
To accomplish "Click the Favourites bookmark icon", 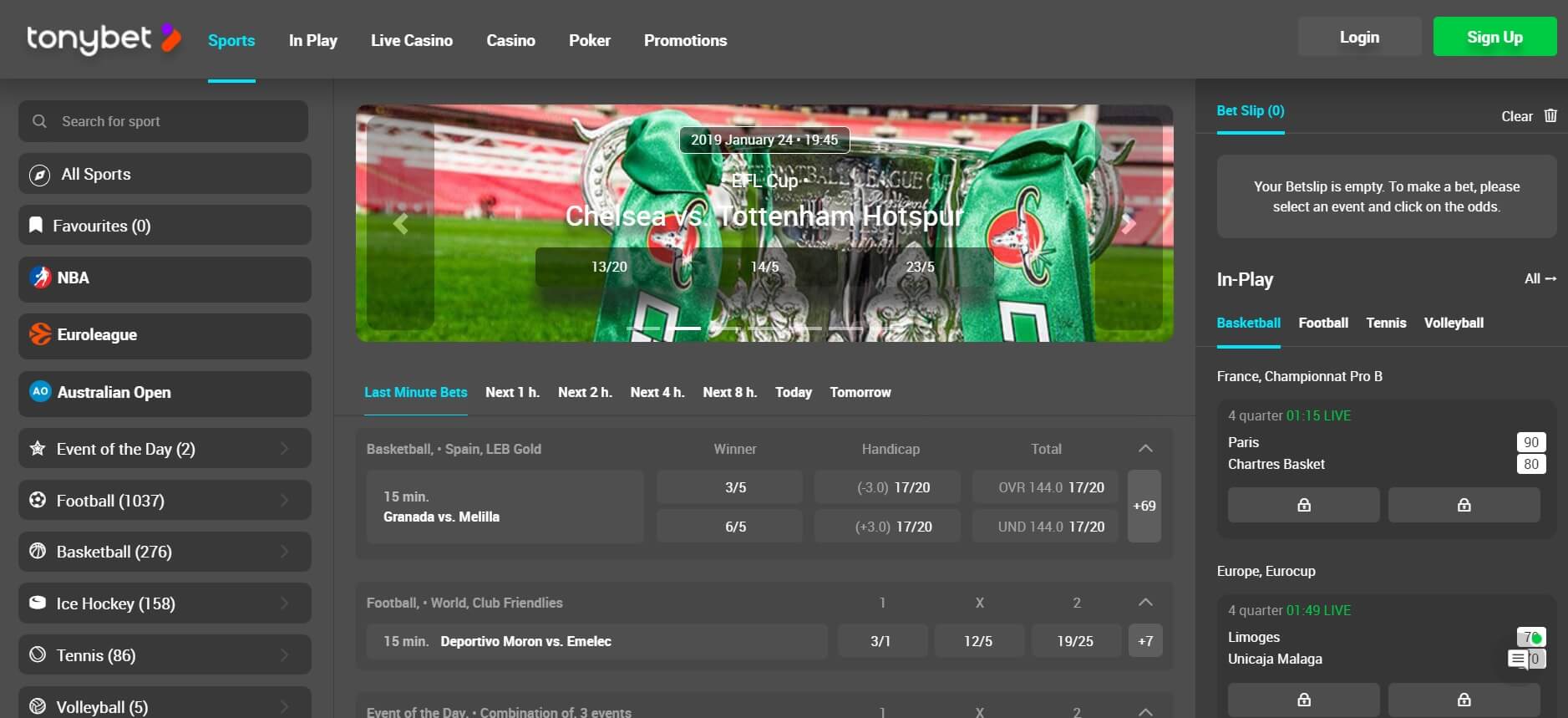I will tap(36, 225).
